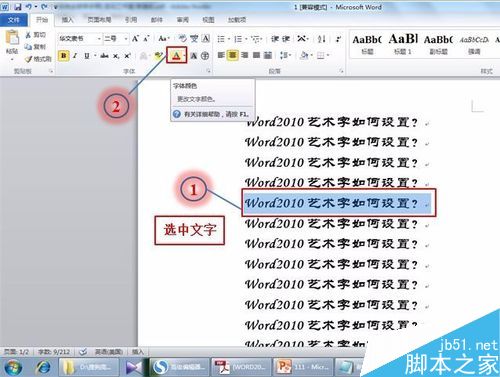The width and height of the screenshot is (500, 377).
Task: Click the Align Text Right icon
Action: (x=245, y=55)
